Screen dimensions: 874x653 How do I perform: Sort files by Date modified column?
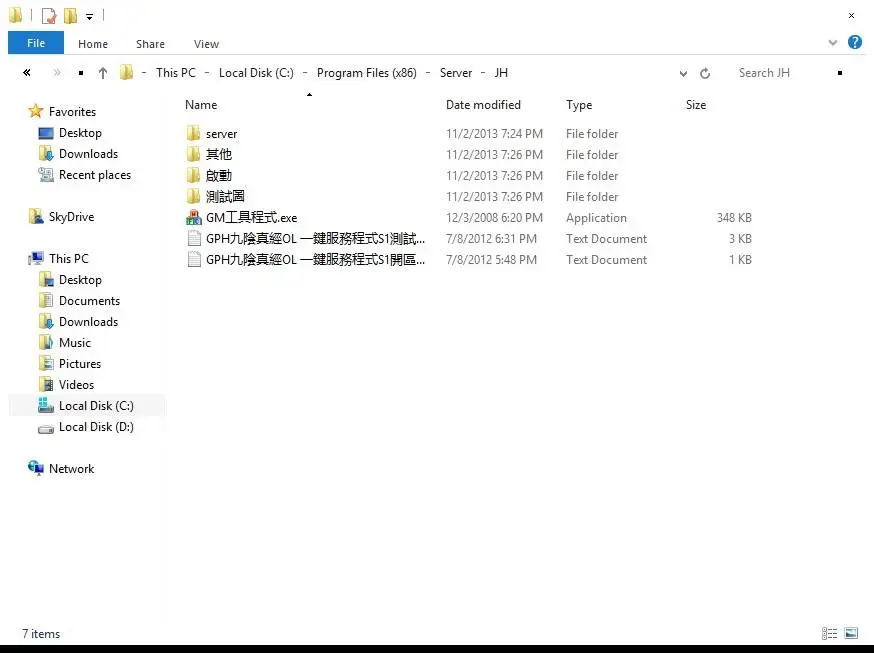click(x=483, y=105)
